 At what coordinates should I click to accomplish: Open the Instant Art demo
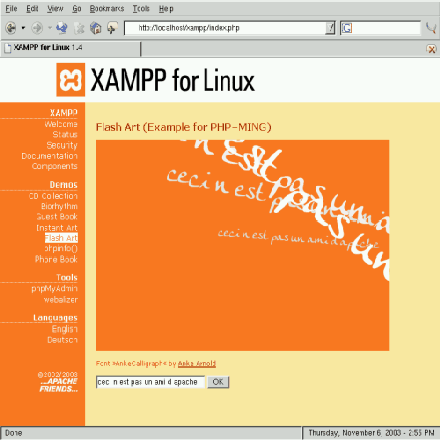[57, 228]
